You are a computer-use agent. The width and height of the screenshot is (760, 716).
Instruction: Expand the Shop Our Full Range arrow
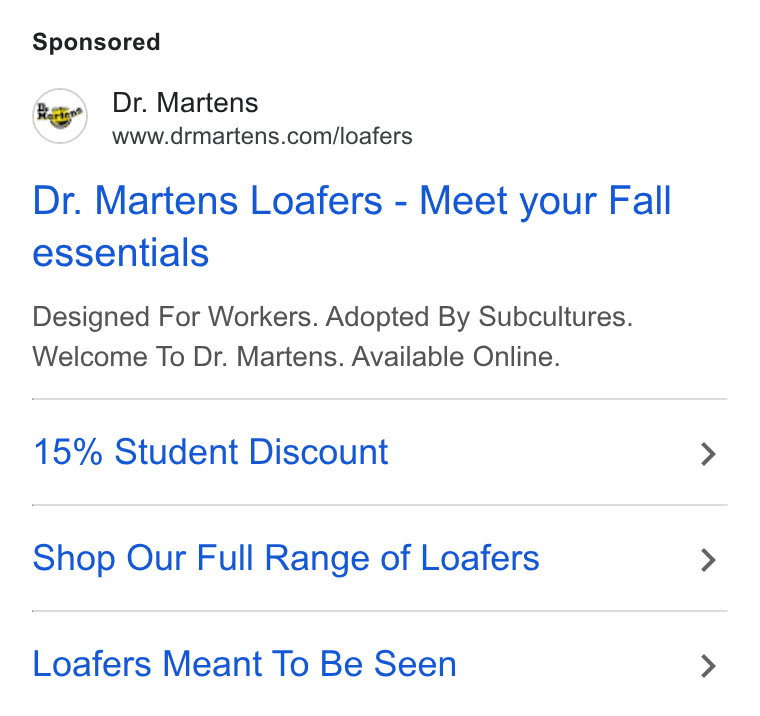click(x=708, y=560)
